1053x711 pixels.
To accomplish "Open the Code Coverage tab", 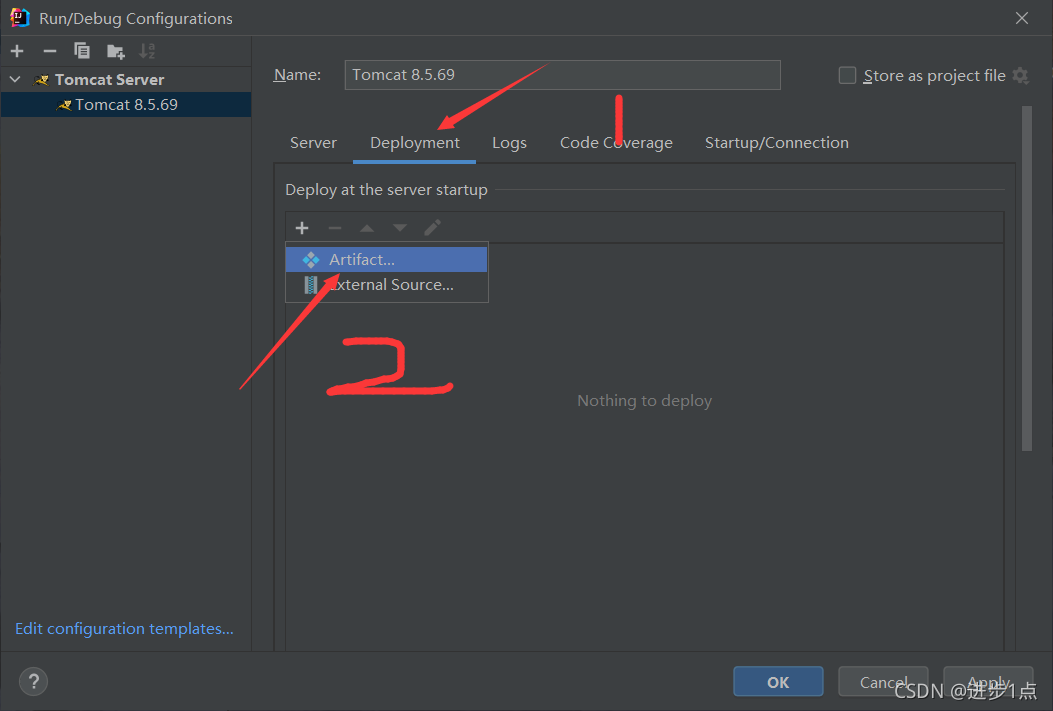I will tap(616, 142).
